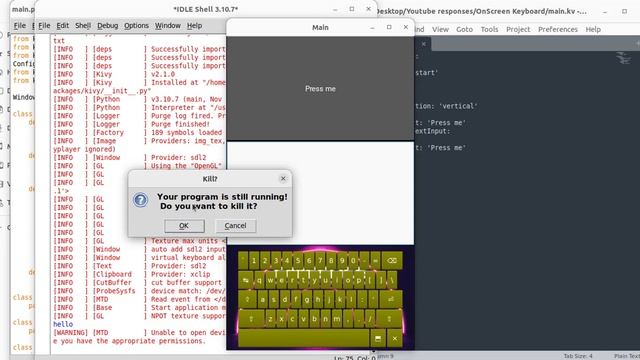The width and height of the screenshot is (640, 360).
Task: Tap the left shift key beside 'z'
Action: [x=251, y=318]
